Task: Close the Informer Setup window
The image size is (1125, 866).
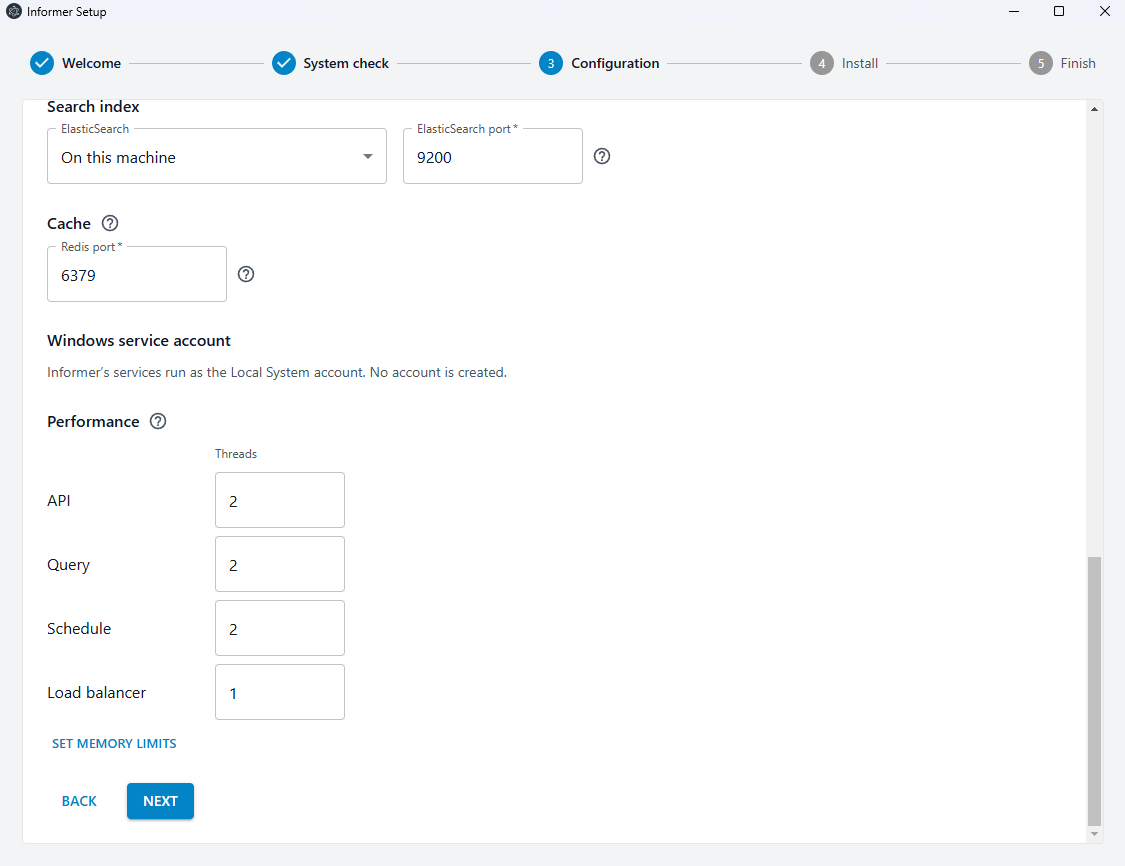Action: (x=1105, y=11)
